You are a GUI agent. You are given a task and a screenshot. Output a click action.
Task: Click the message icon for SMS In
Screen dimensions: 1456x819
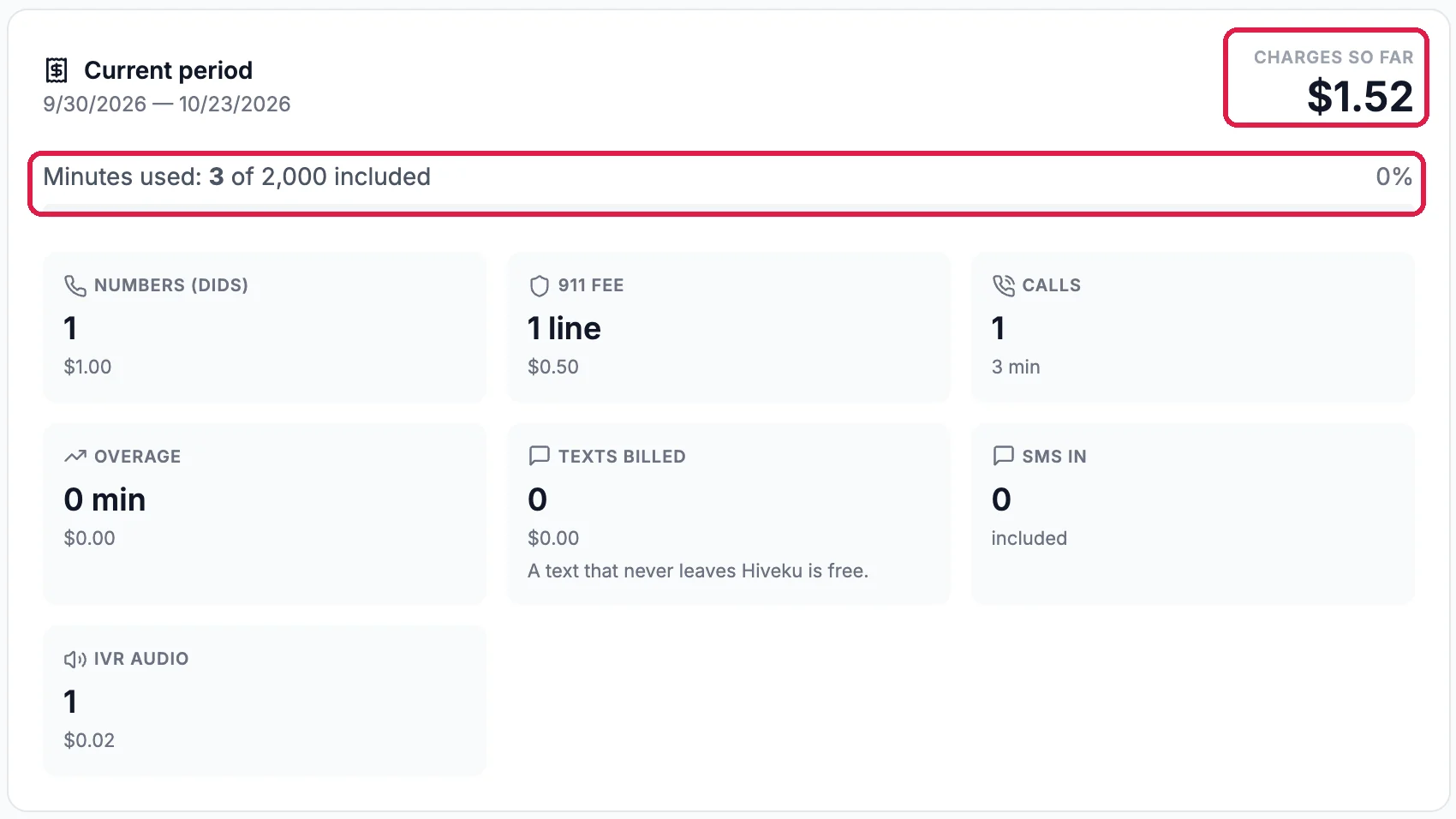[1003, 456]
